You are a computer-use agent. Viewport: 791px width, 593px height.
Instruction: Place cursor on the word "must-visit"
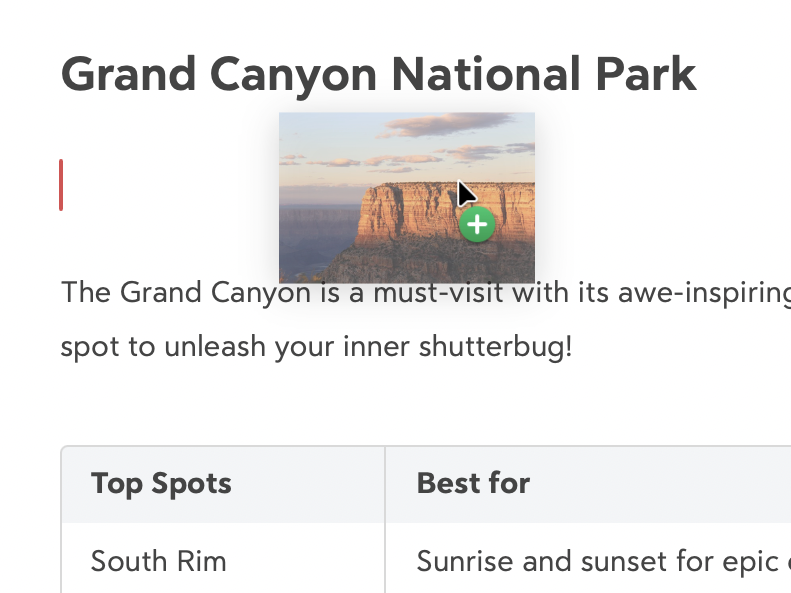427,293
